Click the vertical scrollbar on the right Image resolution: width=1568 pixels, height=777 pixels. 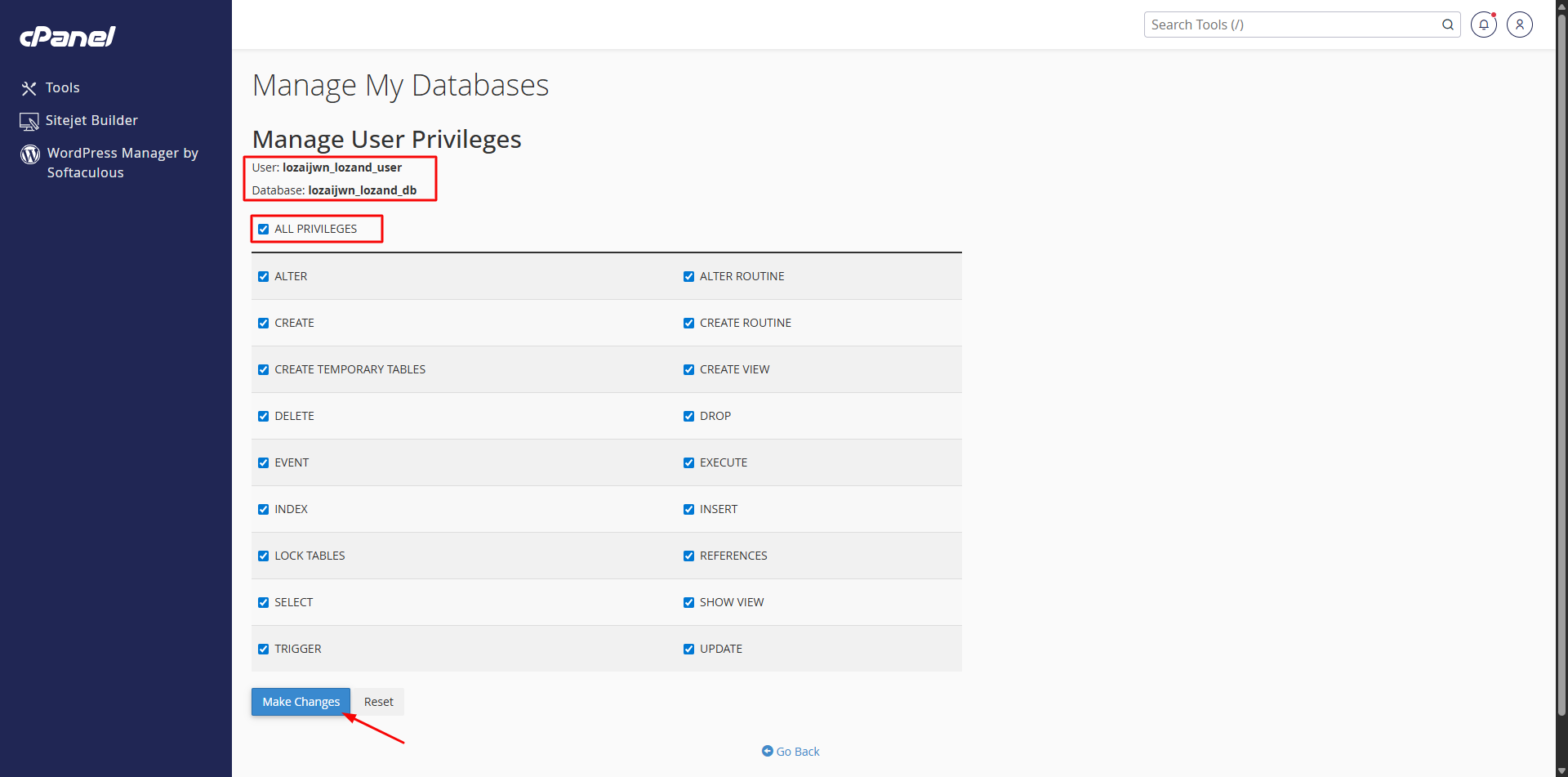point(1561,388)
